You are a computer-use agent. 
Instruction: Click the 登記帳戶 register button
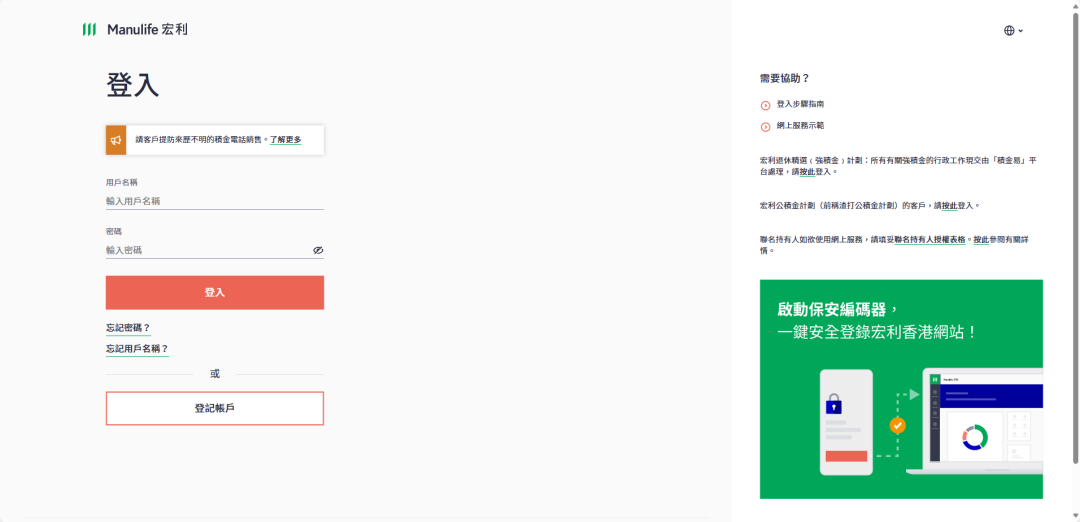click(215, 408)
